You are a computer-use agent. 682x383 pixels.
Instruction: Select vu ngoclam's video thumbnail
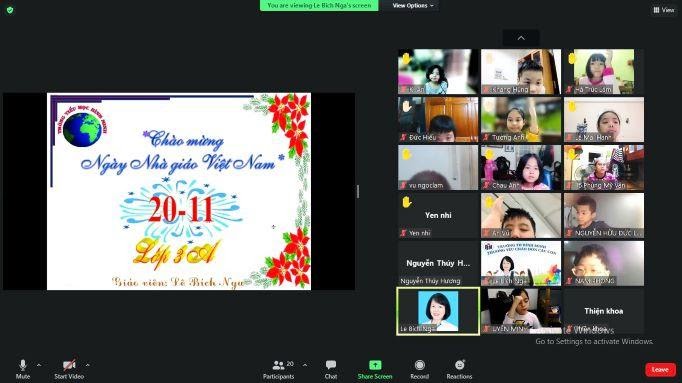438,167
